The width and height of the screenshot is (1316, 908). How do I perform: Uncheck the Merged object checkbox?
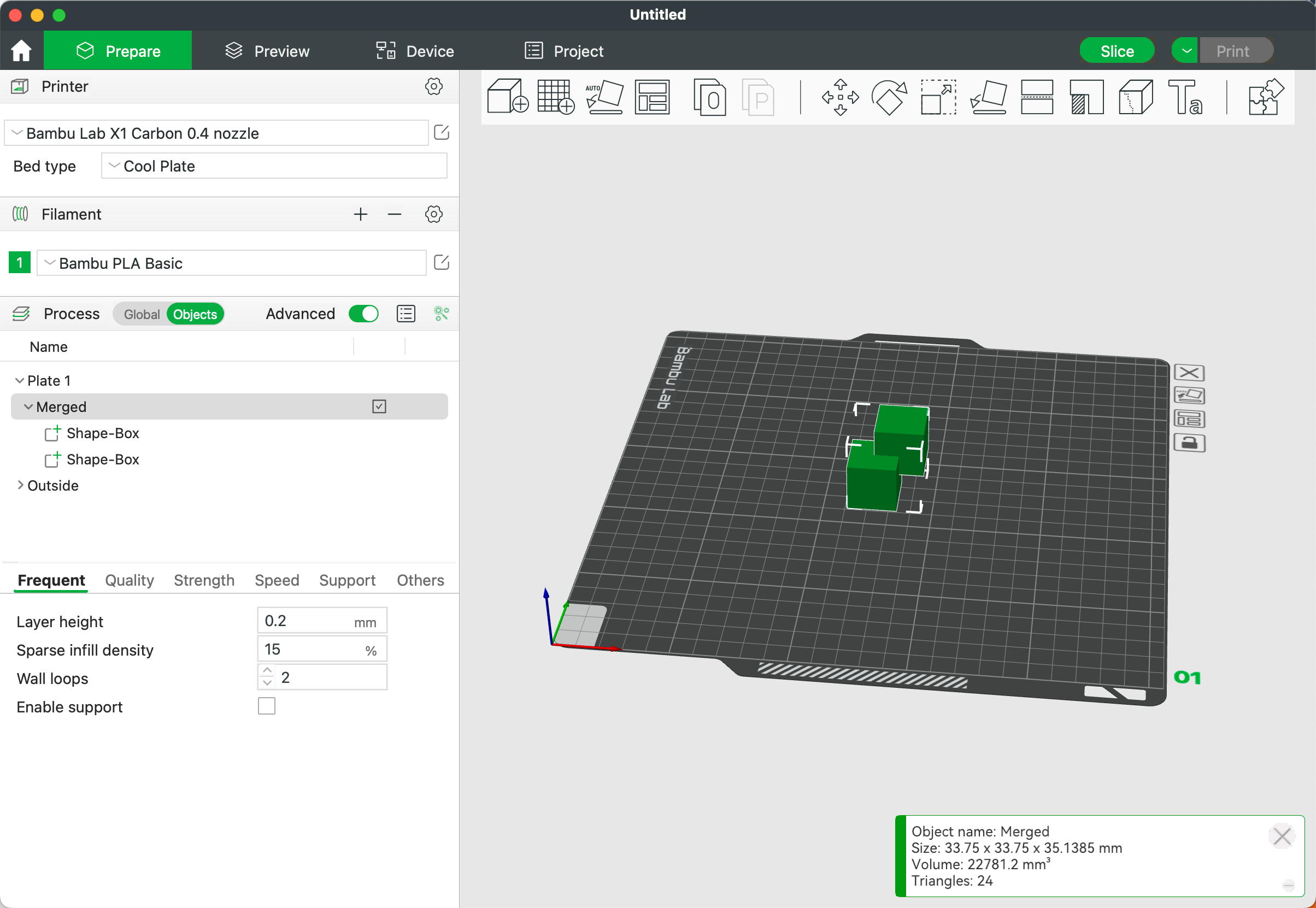tap(378, 406)
